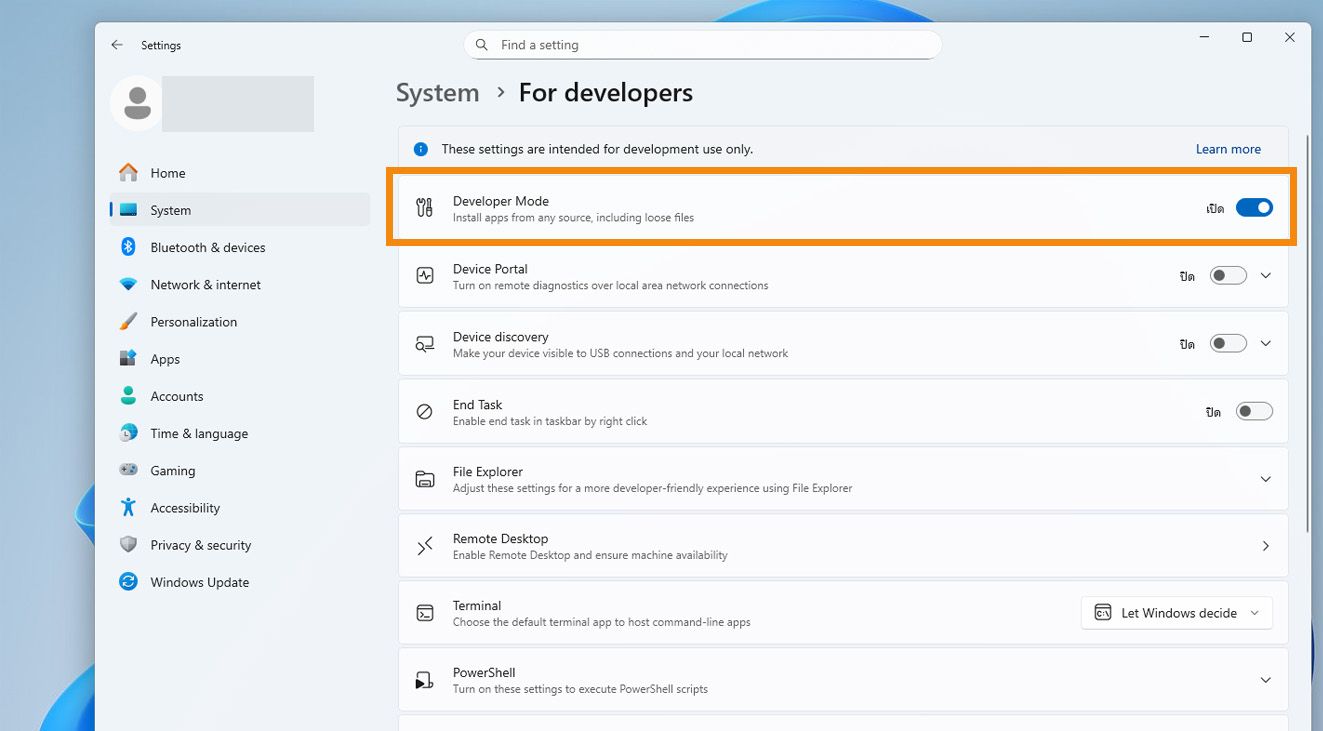
Task: Click the Accessibility figure icon
Action: (128, 508)
